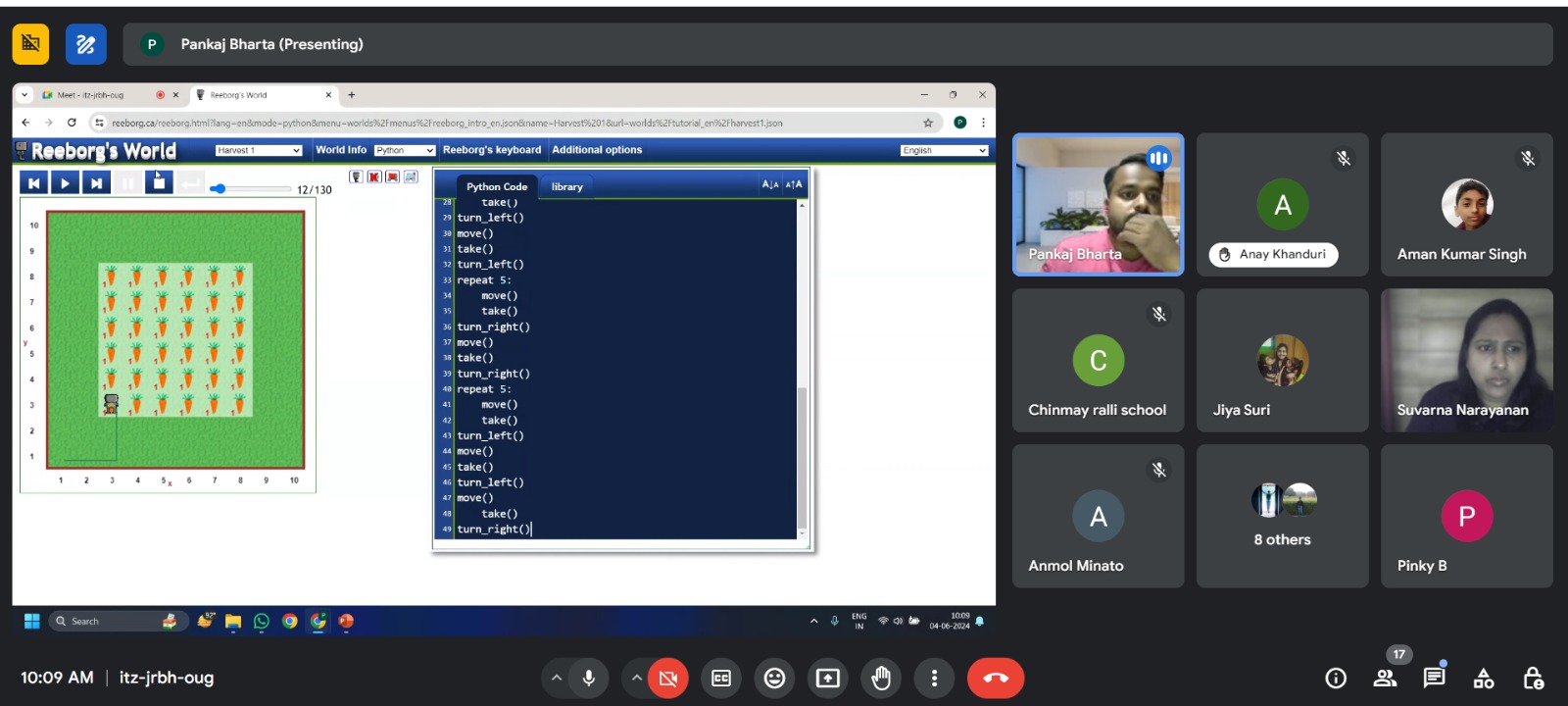Image resolution: width=1568 pixels, height=706 pixels.
Task: Turn the camera on in Meet
Action: point(668,678)
